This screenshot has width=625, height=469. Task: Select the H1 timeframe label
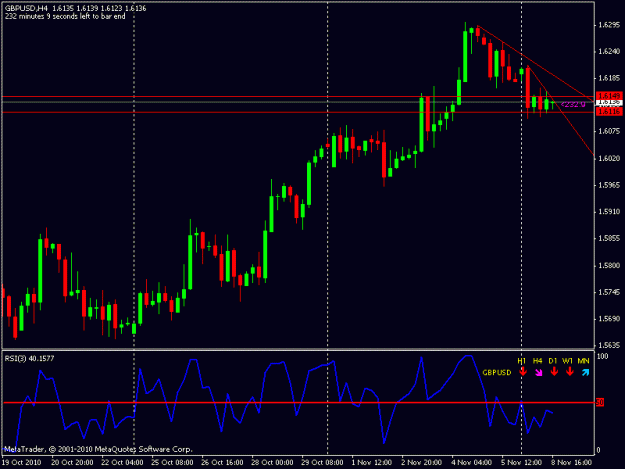tap(521, 361)
